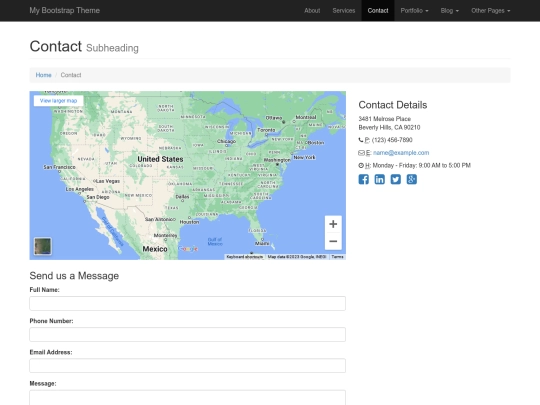The width and height of the screenshot is (540, 405).
Task: Go to the About page
Action: coord(312,11)
